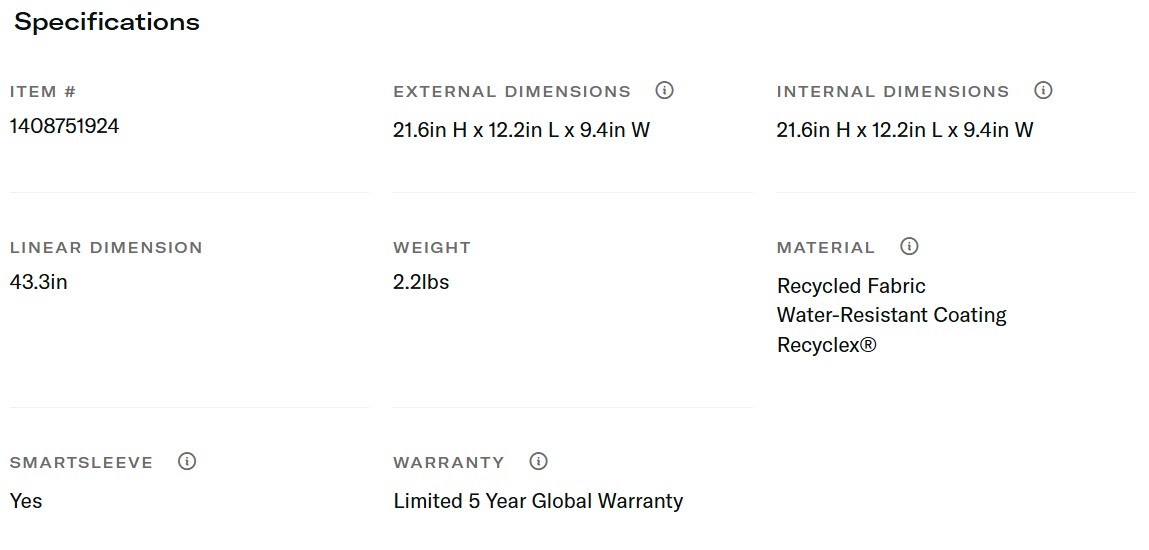Click the Recycled Fabric material text

851,286
